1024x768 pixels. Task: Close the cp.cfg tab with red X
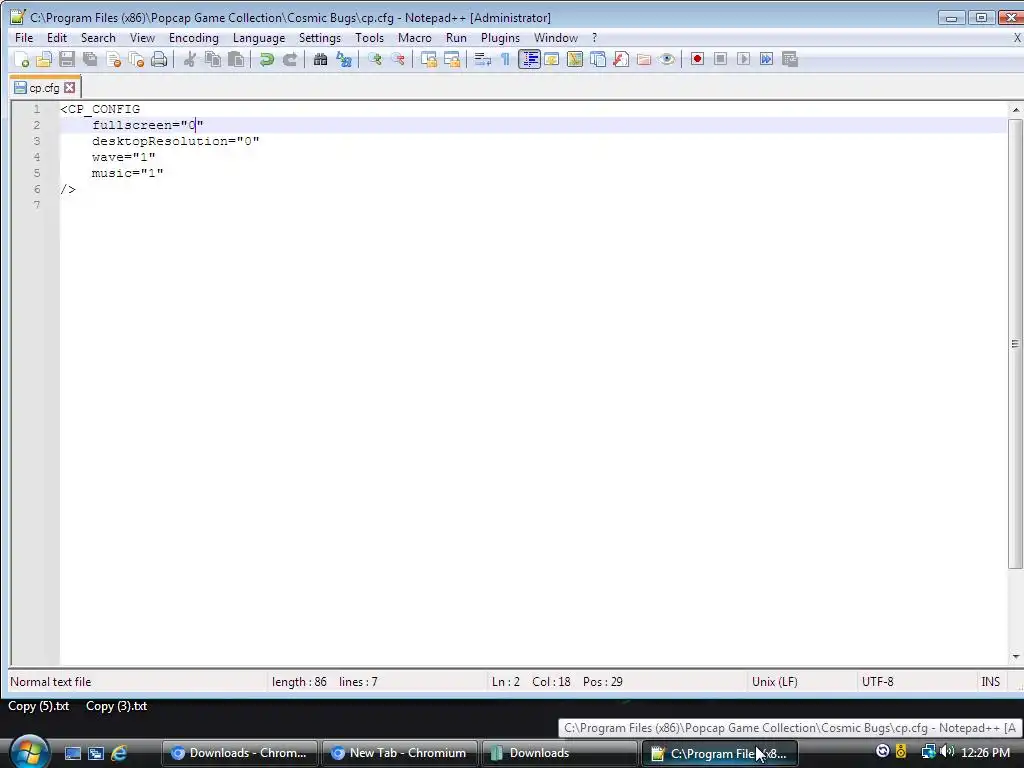70,88
